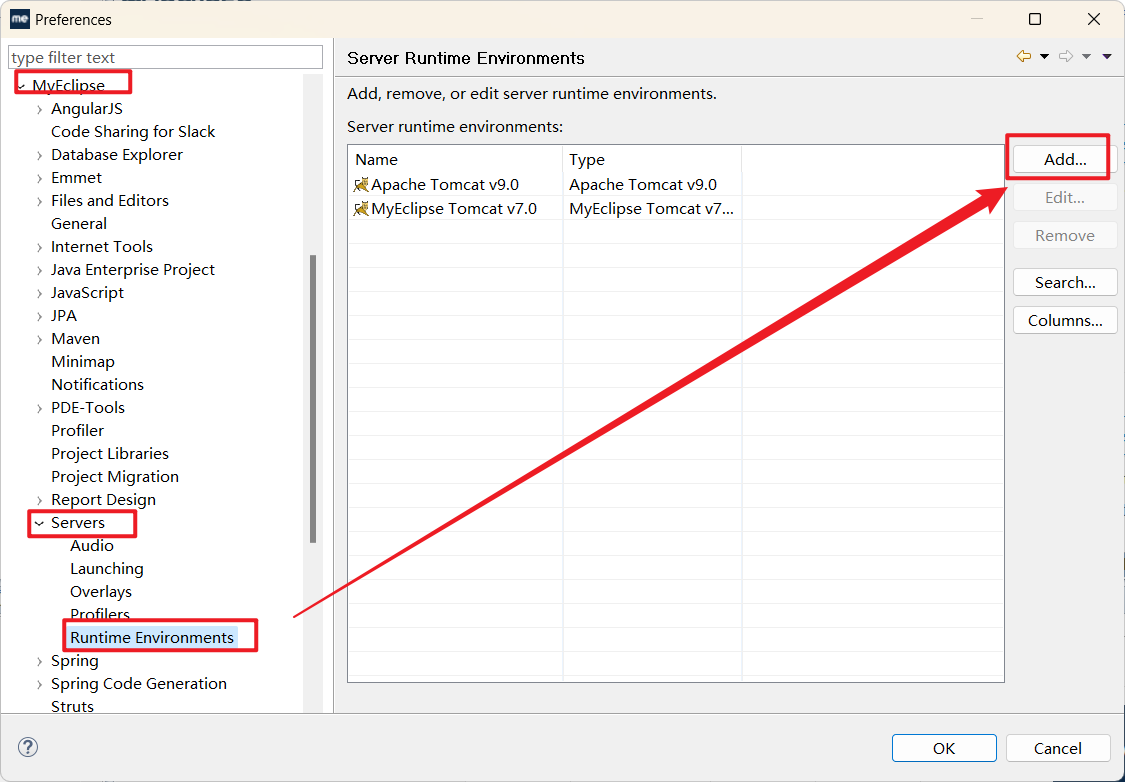Click the Search... button
1125x782 pixels.
click(1065, 283)
